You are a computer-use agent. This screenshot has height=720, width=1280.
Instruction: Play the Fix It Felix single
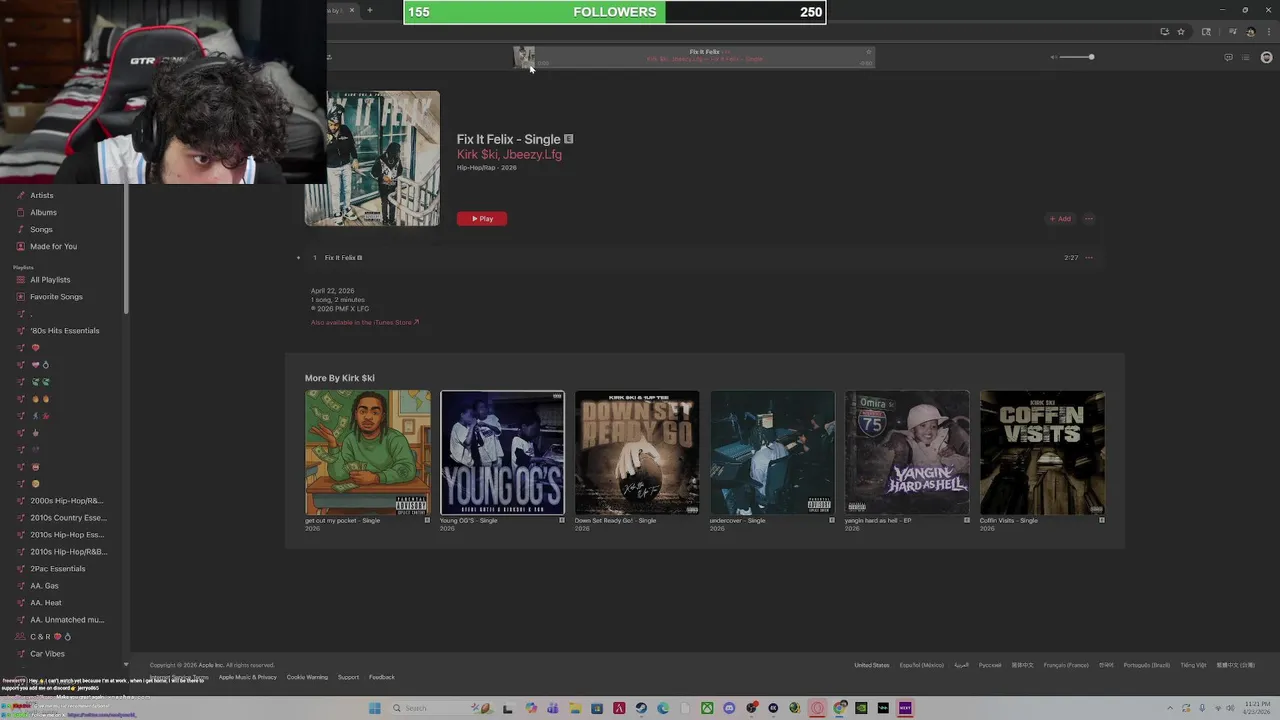[482, 218]
